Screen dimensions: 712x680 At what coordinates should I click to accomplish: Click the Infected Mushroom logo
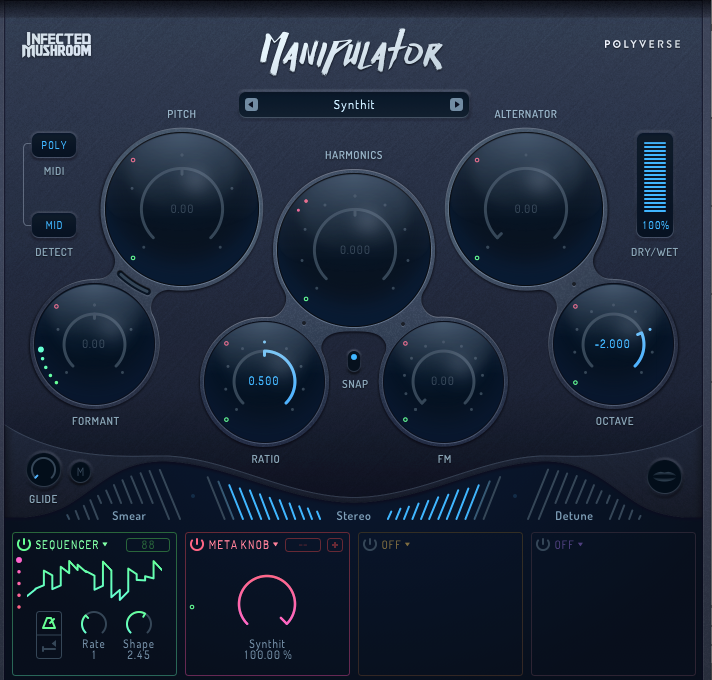[x=57, y=44]
